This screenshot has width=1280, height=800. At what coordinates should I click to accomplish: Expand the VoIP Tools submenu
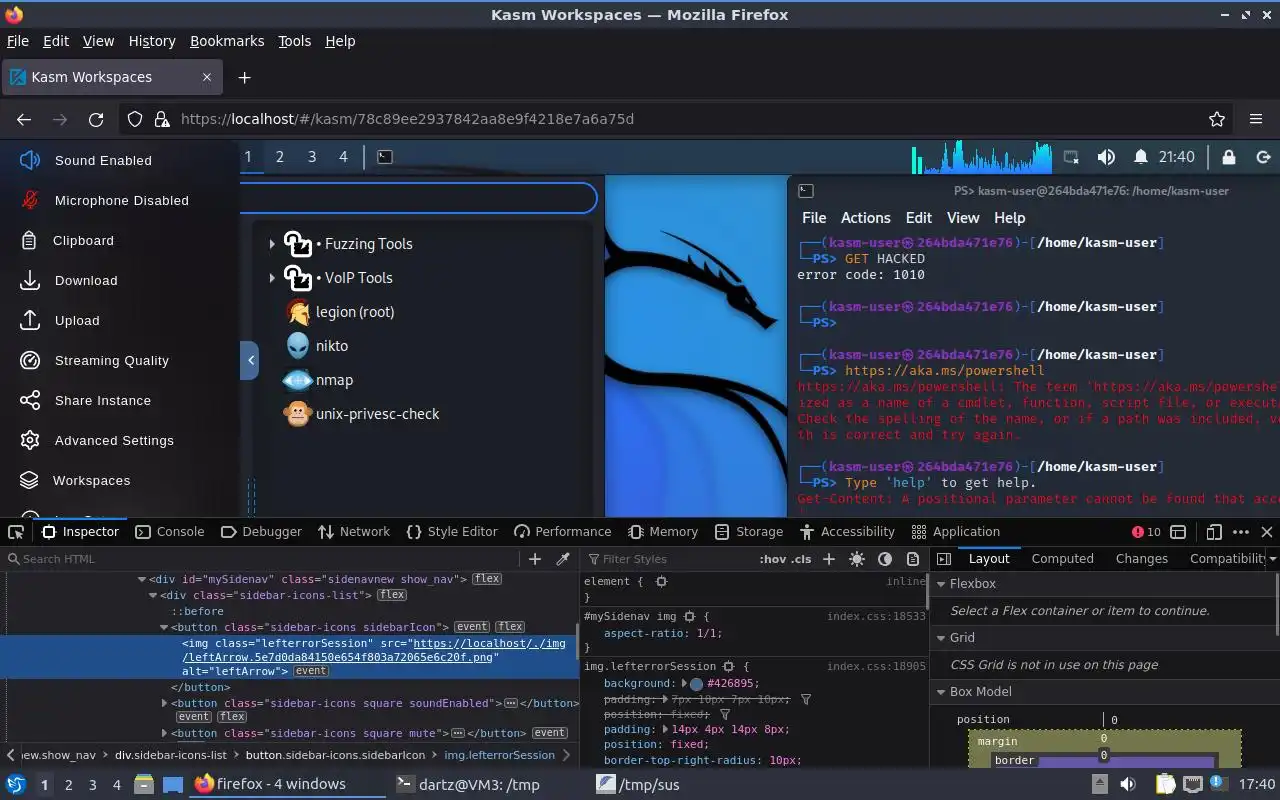tap(272, 278)
